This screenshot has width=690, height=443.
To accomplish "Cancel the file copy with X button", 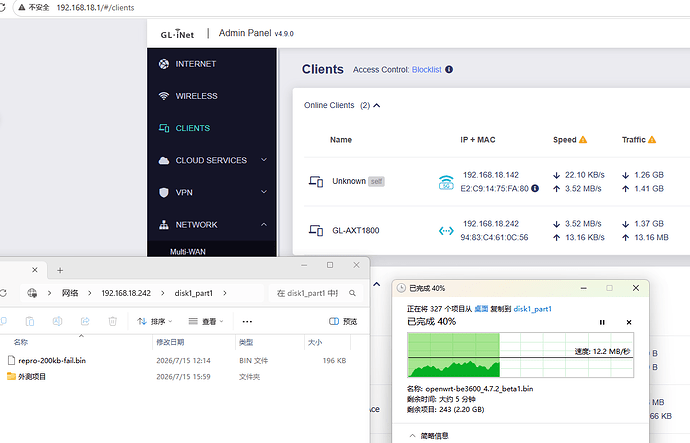I will click(629, 322).
